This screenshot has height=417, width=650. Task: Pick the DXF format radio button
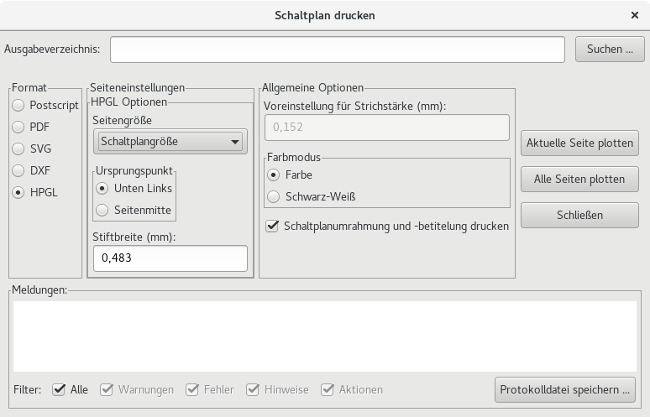(18, 171)
